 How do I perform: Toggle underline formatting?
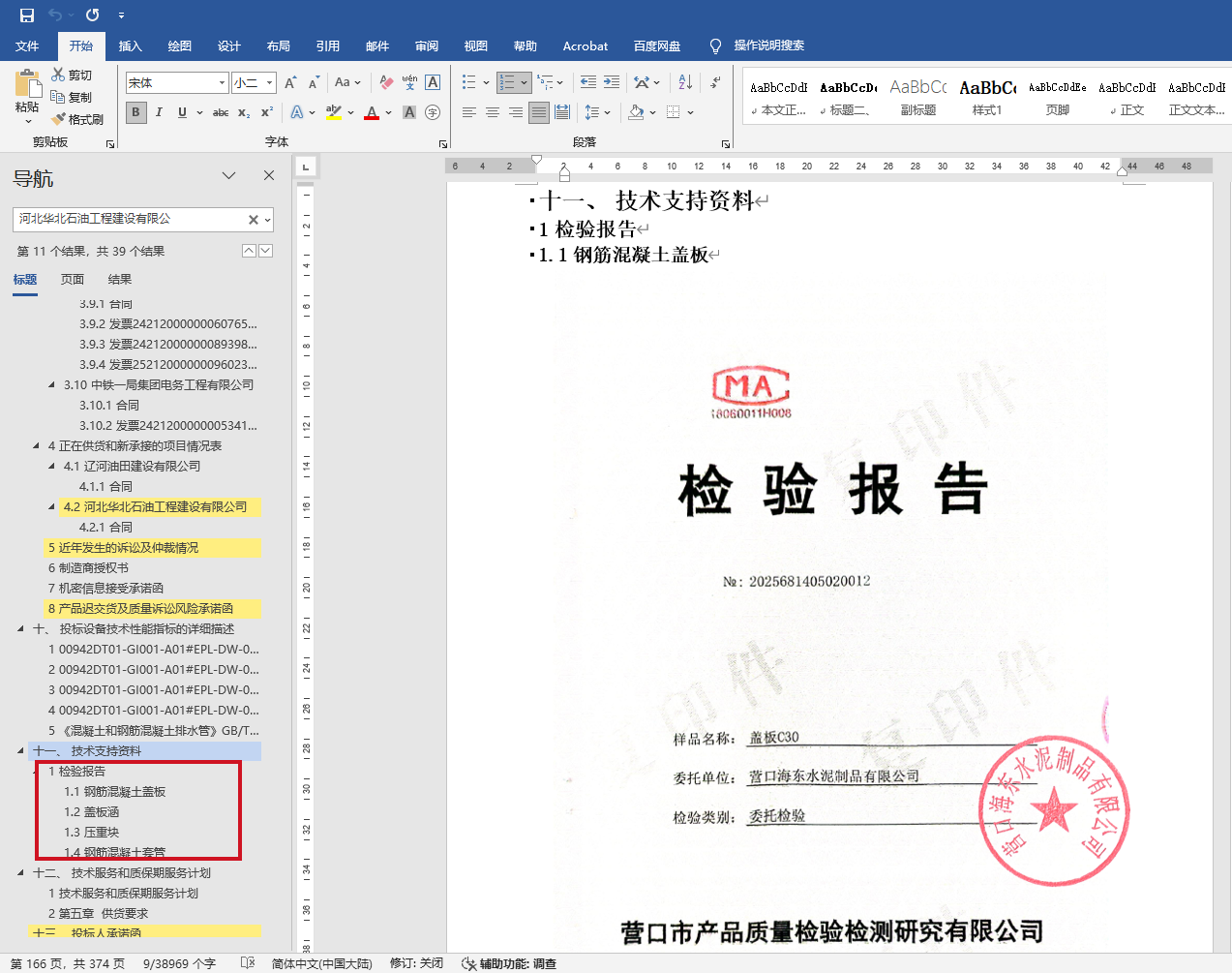click(182, 112)
